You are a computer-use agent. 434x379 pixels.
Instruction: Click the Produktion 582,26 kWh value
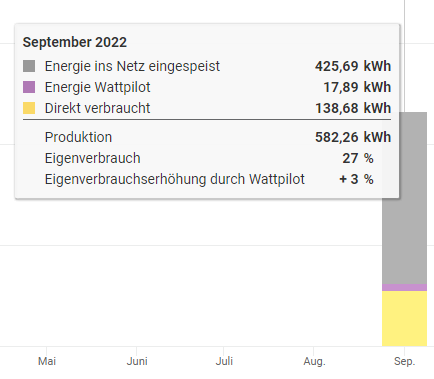[353, 137]
